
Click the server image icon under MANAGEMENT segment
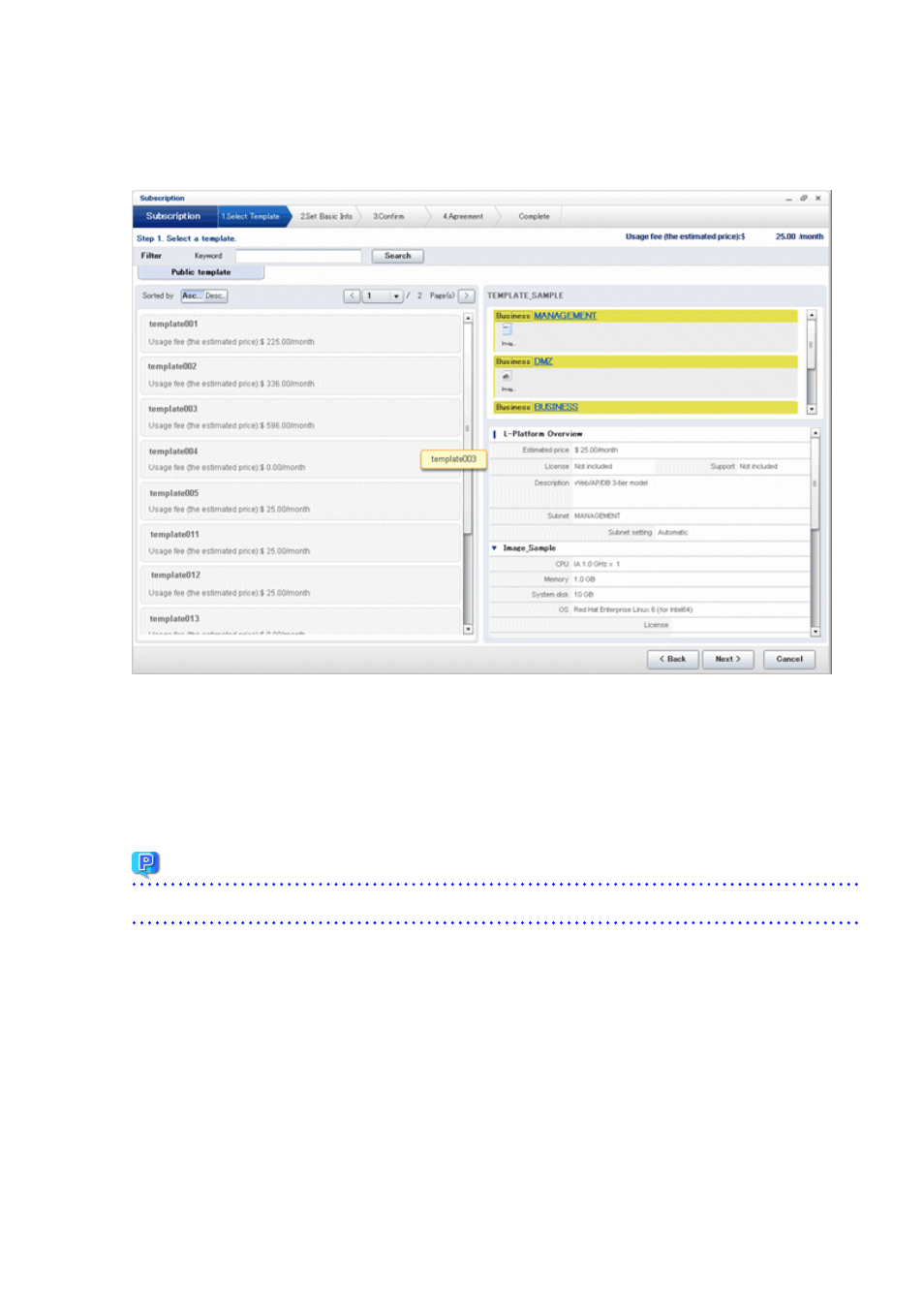[506, 330]
